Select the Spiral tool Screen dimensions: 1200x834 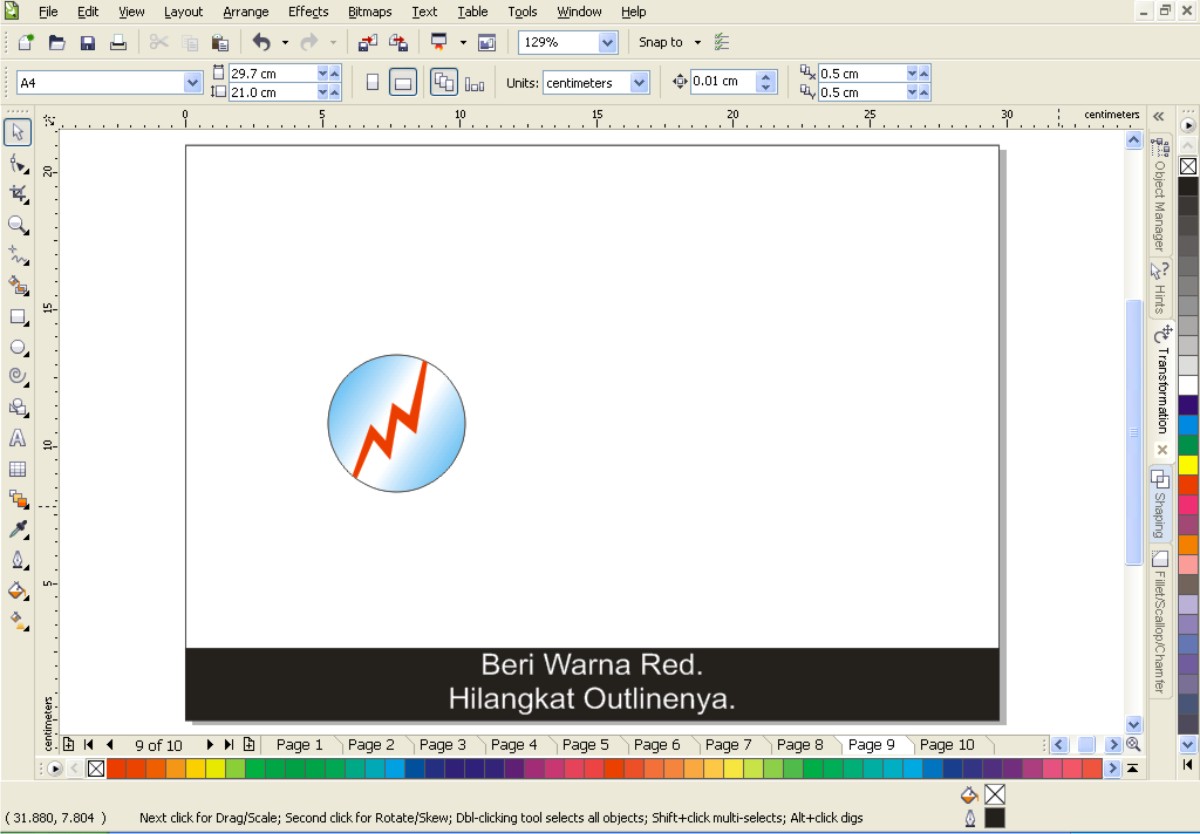coord(18,377)
